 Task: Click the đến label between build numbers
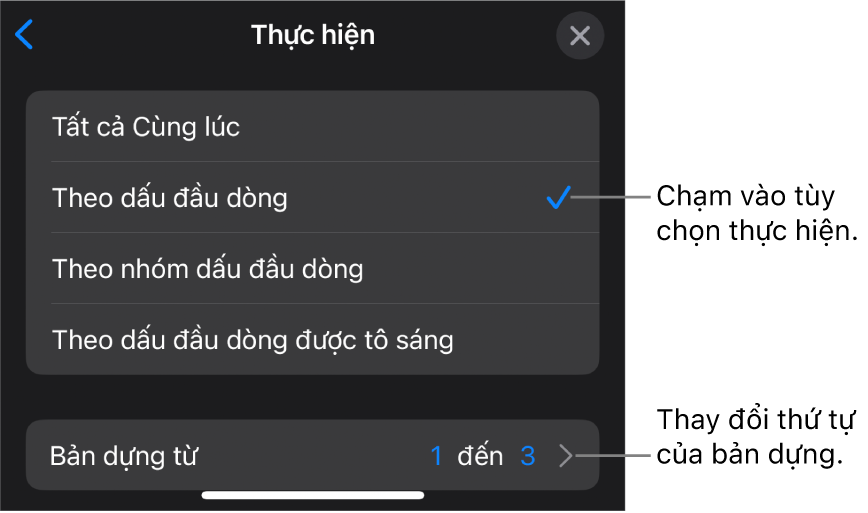(480, 457)
